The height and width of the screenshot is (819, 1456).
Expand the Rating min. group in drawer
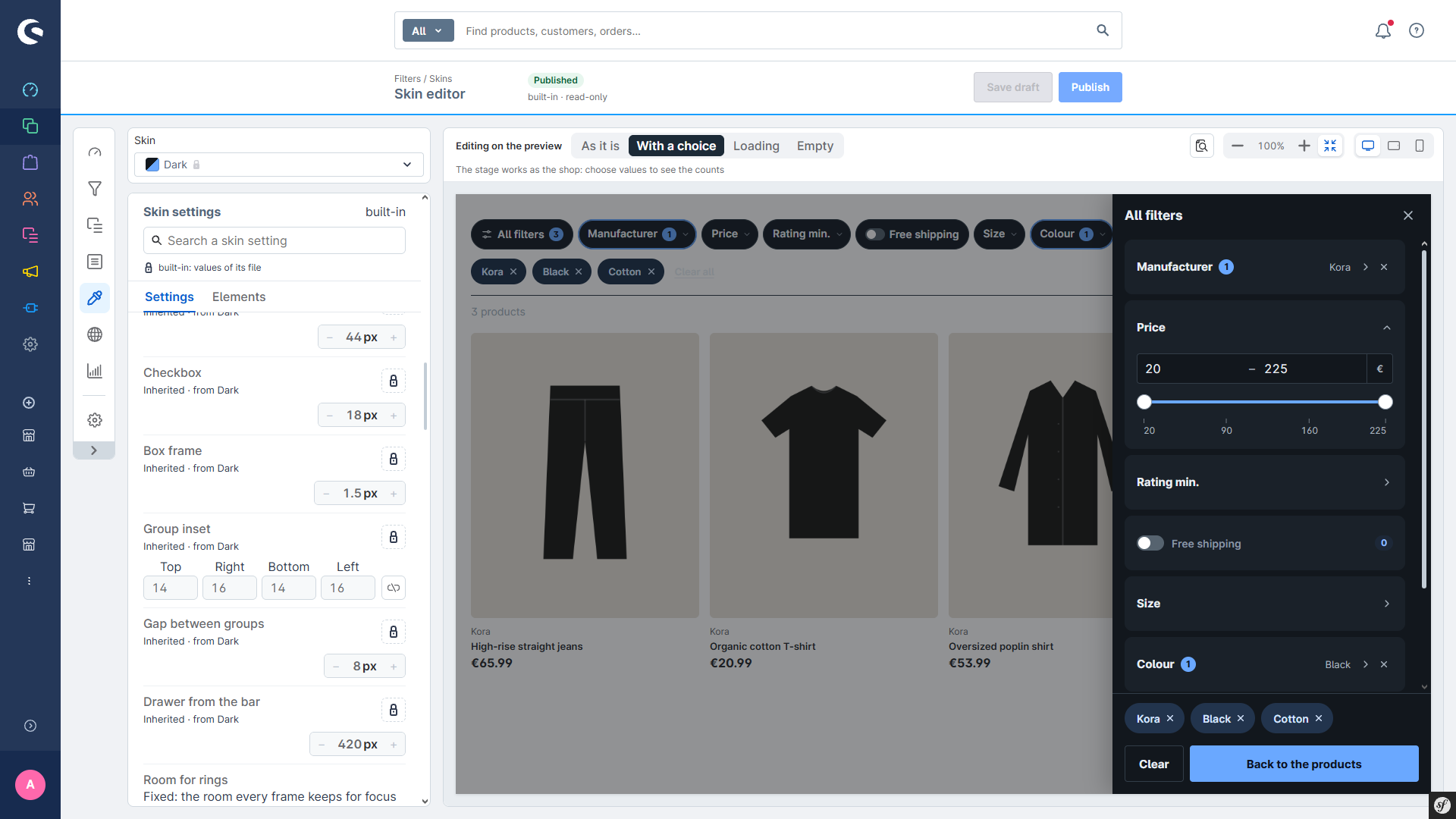coord(1265,482)
